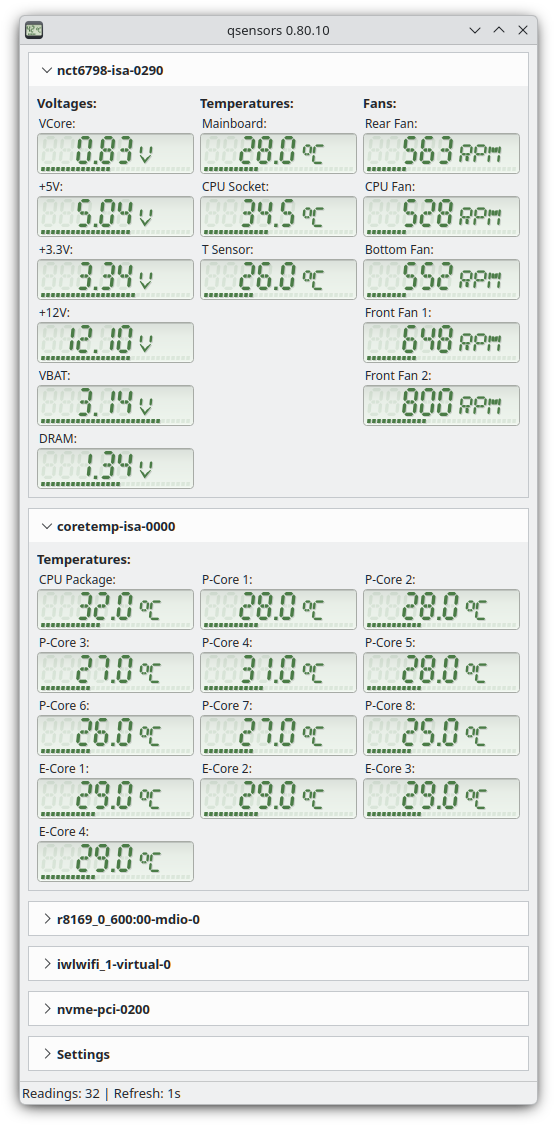Click the Rear Fan RPM display

[441, 153]
